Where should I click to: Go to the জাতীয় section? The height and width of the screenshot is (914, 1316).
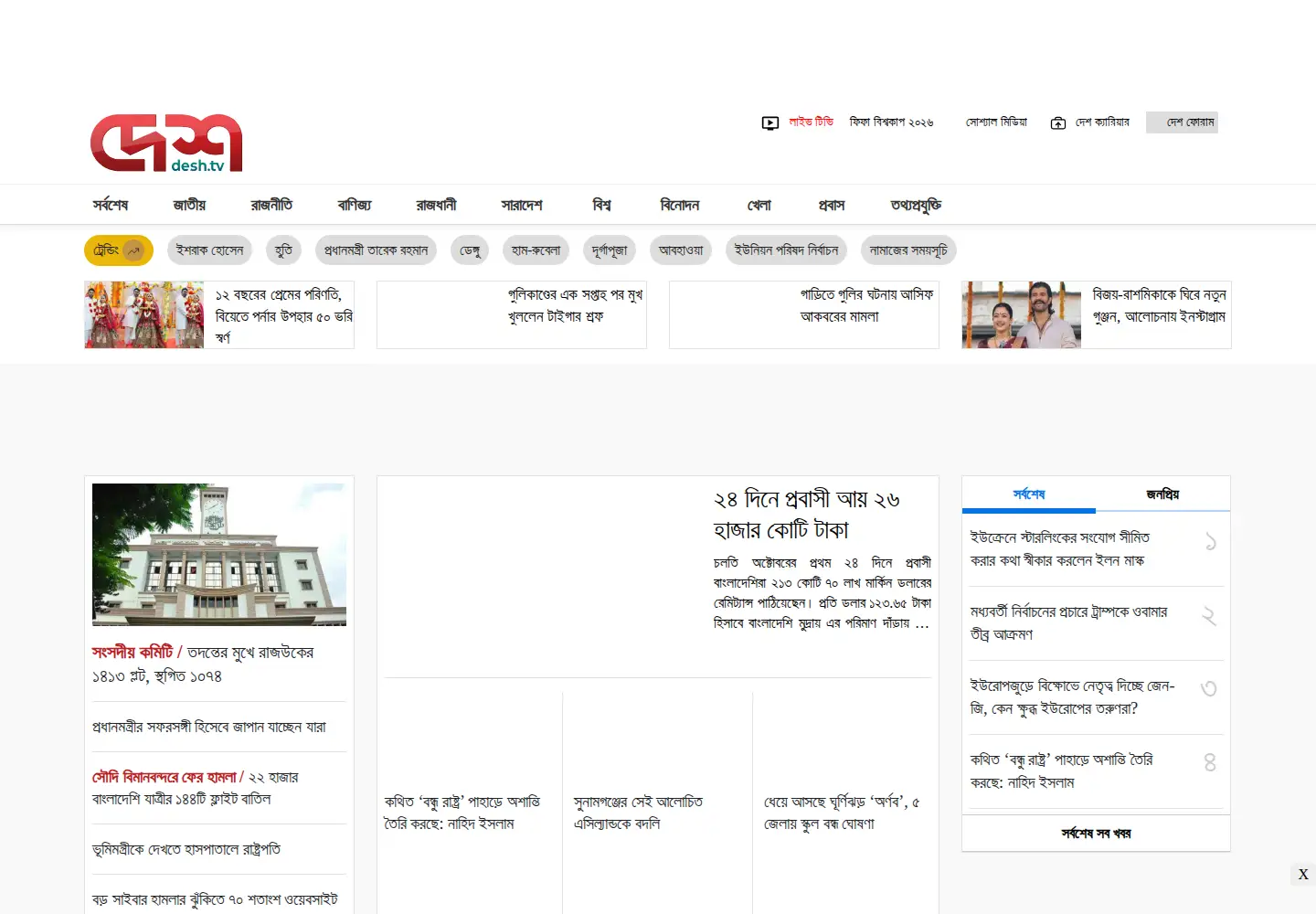tap(189, 205)
